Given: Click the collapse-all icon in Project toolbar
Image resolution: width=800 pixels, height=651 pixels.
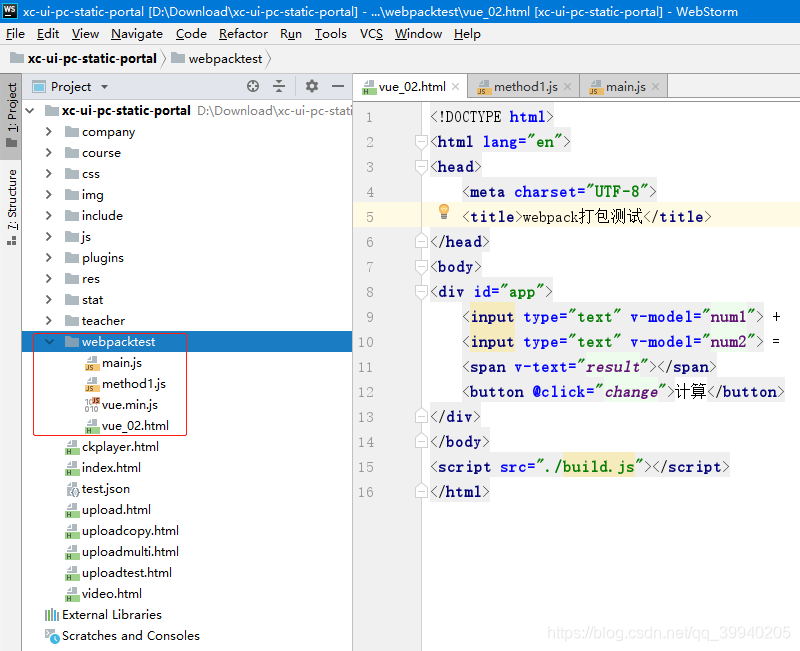Looking at the screenshot, I should click(280, 86).
